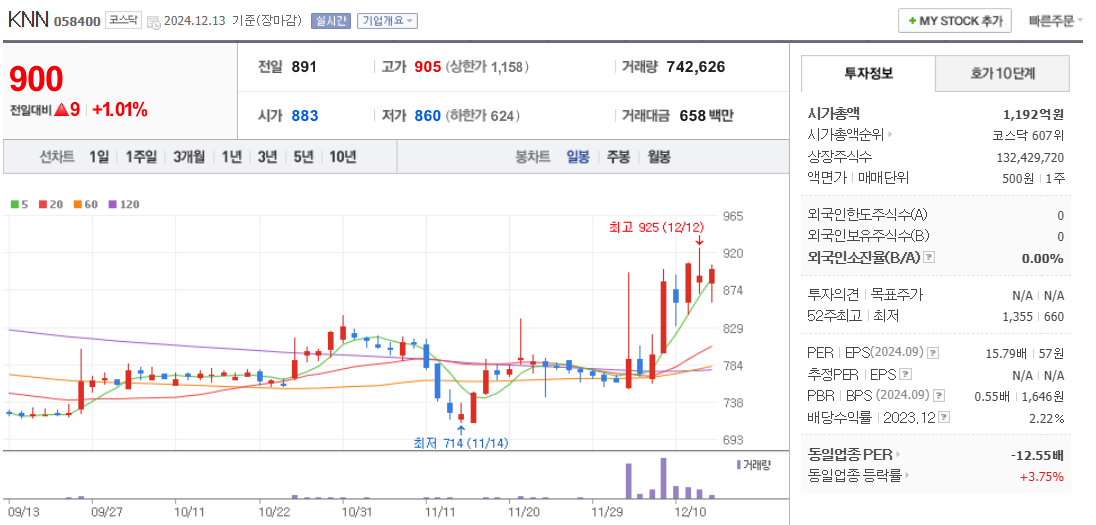The image size is (1096, 525).
Task: Click the blue arrow above 최저 714
Action: point(461,429)
